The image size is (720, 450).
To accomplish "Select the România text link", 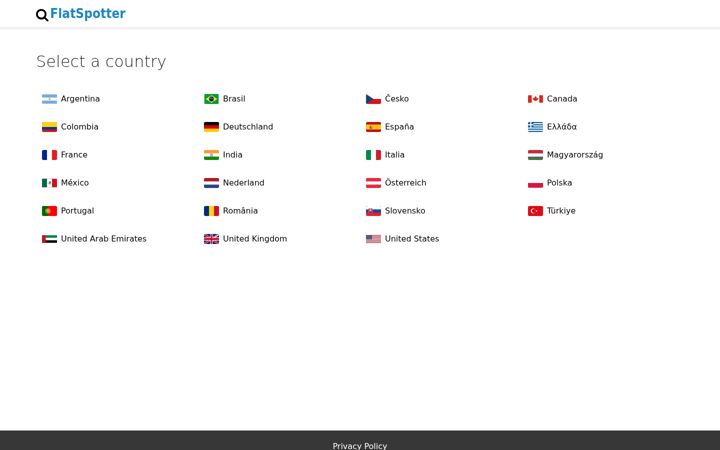I will (241, 211).
